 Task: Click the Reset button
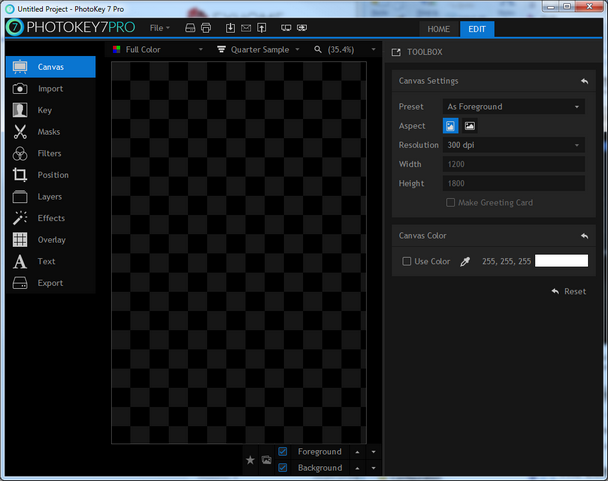point(568,291)
